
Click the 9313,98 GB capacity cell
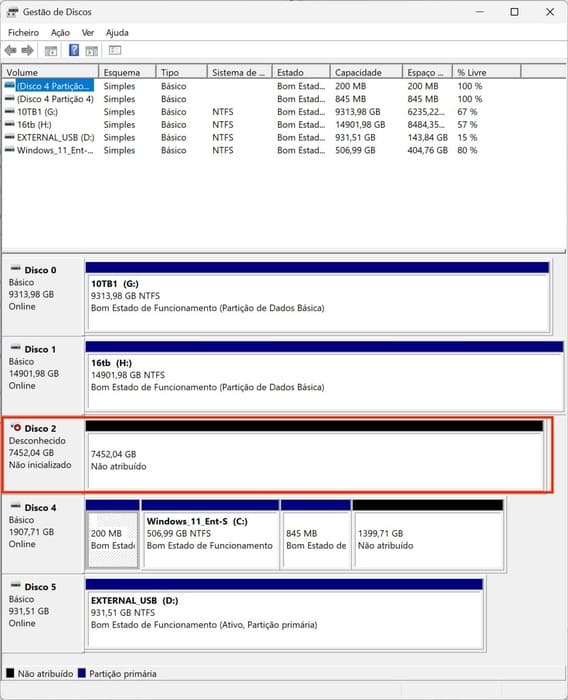tap(357, 112)
